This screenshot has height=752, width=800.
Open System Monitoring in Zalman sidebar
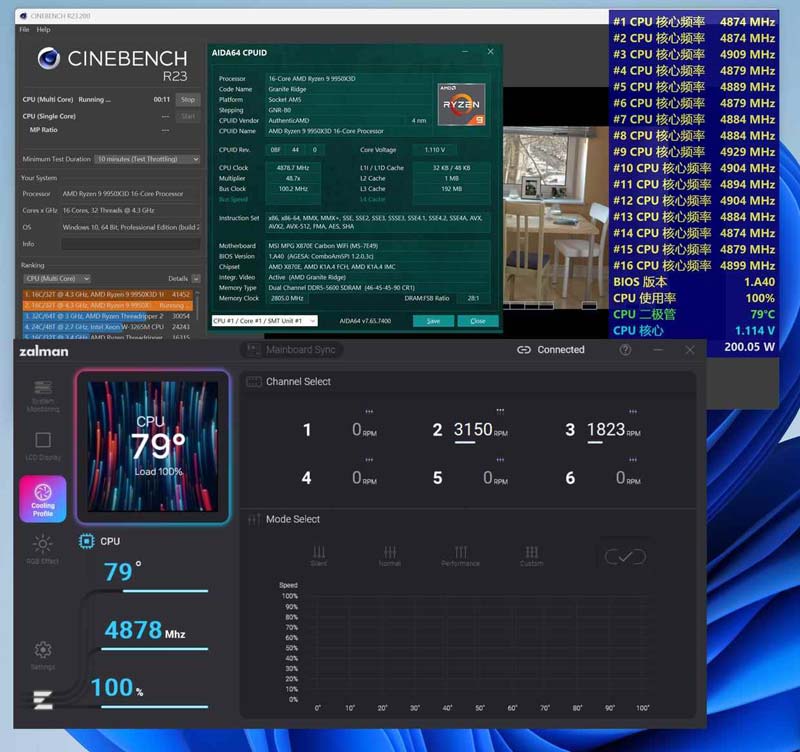(x=43, y=395)
